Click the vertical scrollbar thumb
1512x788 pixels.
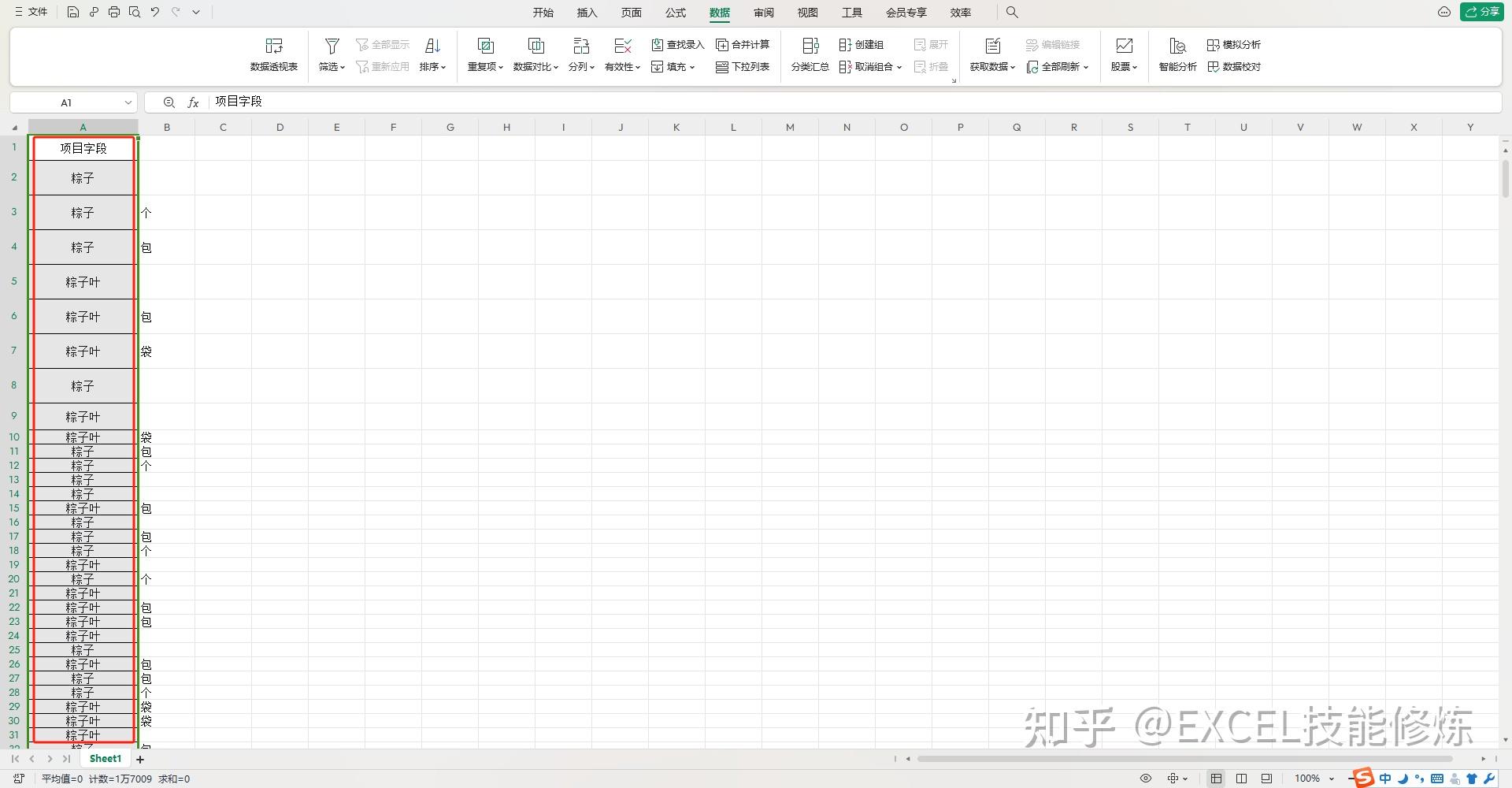tap(1505, 179)
